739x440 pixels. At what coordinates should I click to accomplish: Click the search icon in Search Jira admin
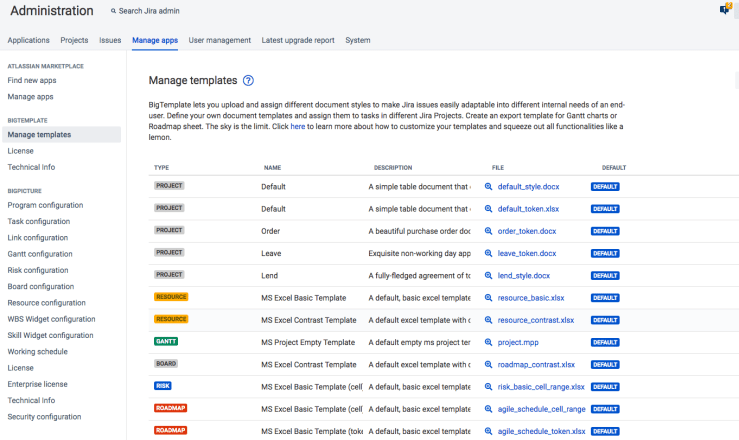pos(113,11)
